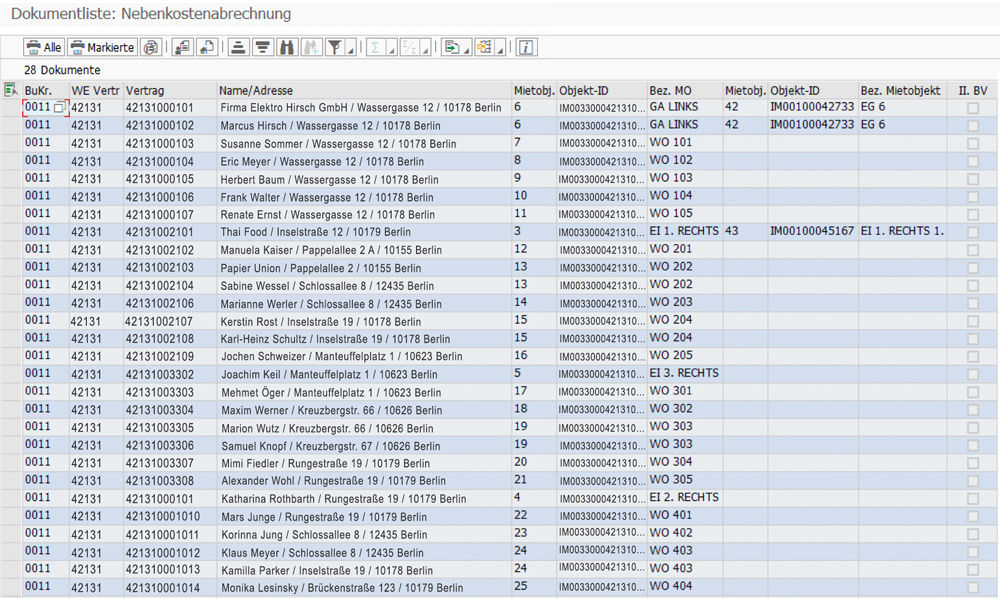Image resolution: width=1000 pixels, height=598 pixels.
Task: Open the binoculars find tool
Action: (287, 47)
